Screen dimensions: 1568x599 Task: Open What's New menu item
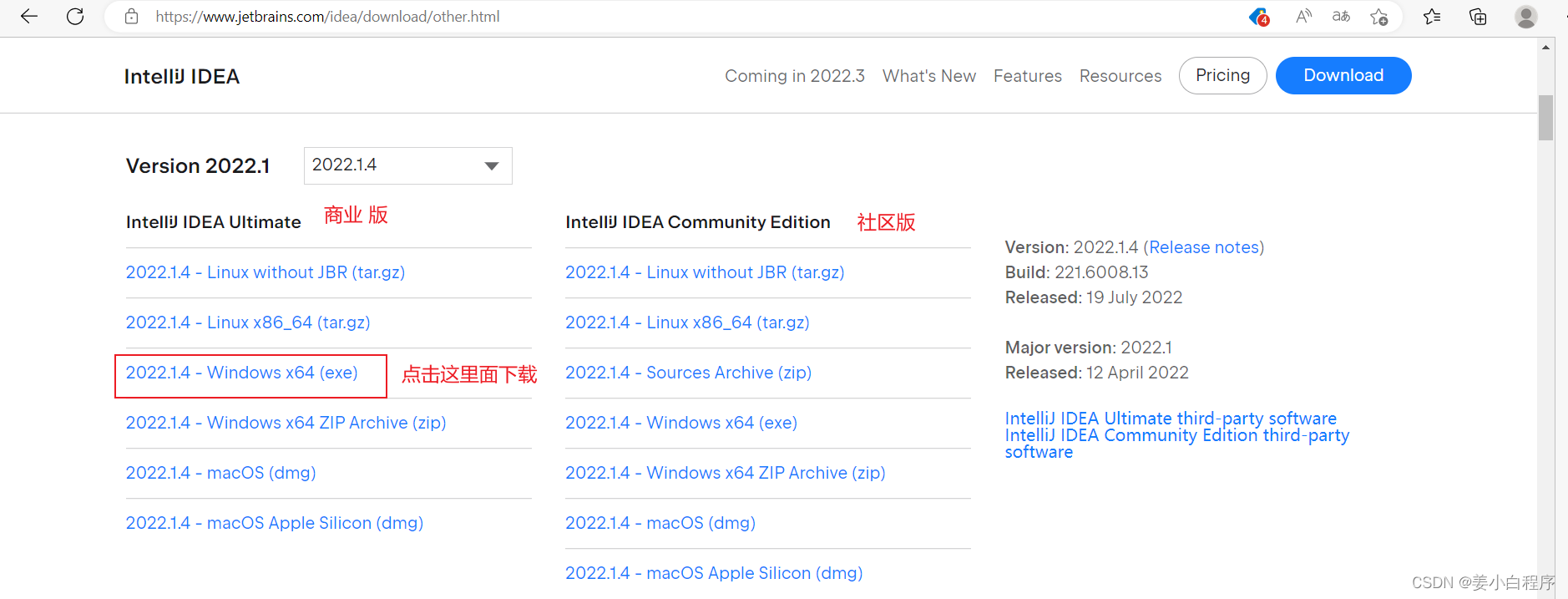pos(929,76)
